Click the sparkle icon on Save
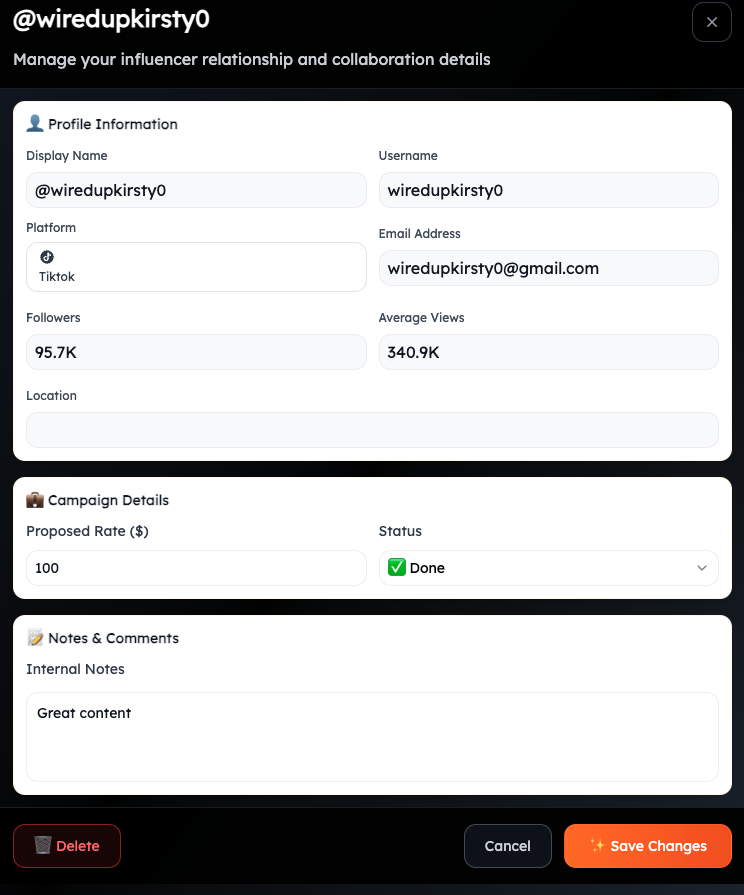 pyautogui.click(x=597, y=846)
